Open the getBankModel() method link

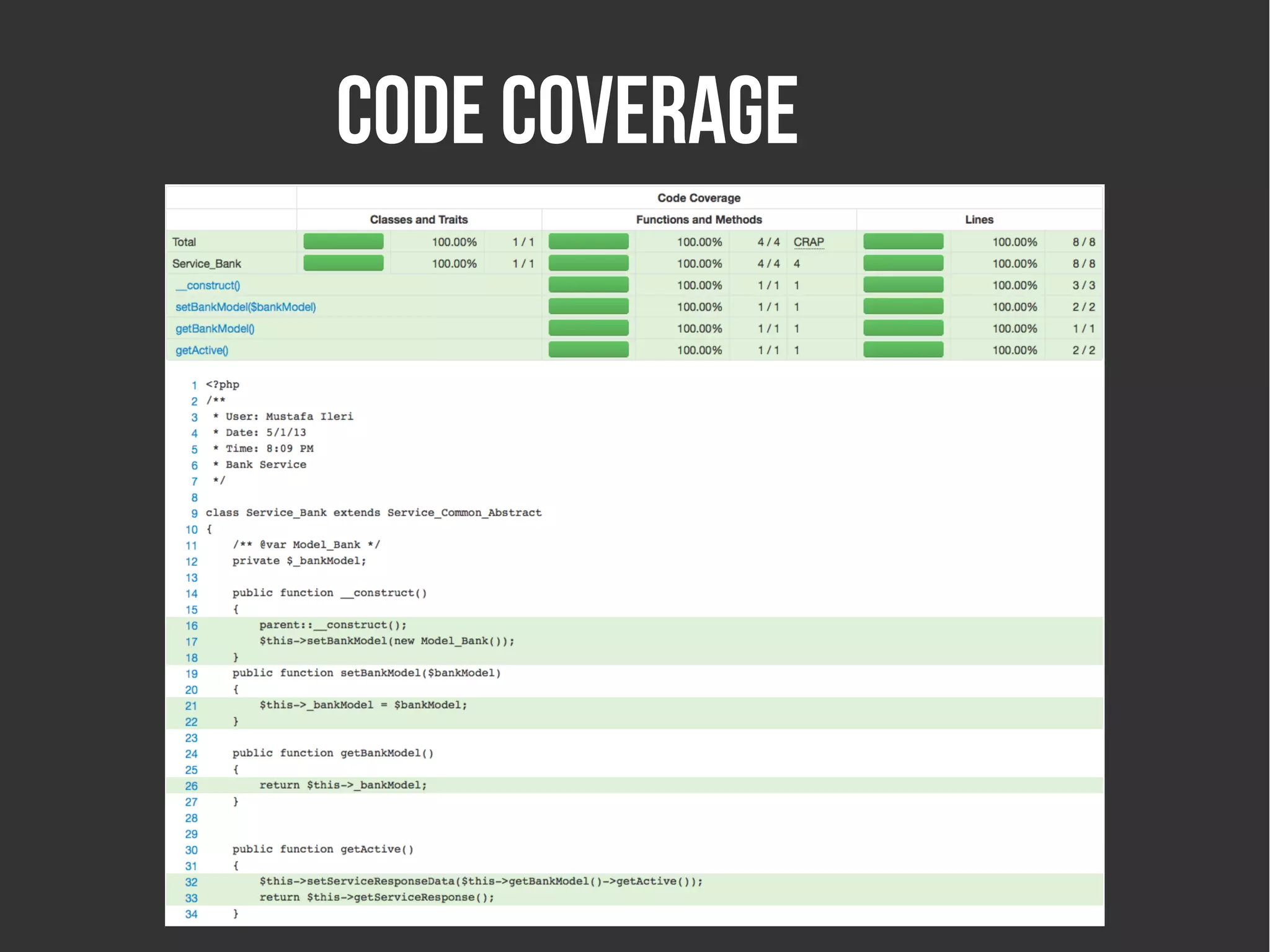pos(215,329)
